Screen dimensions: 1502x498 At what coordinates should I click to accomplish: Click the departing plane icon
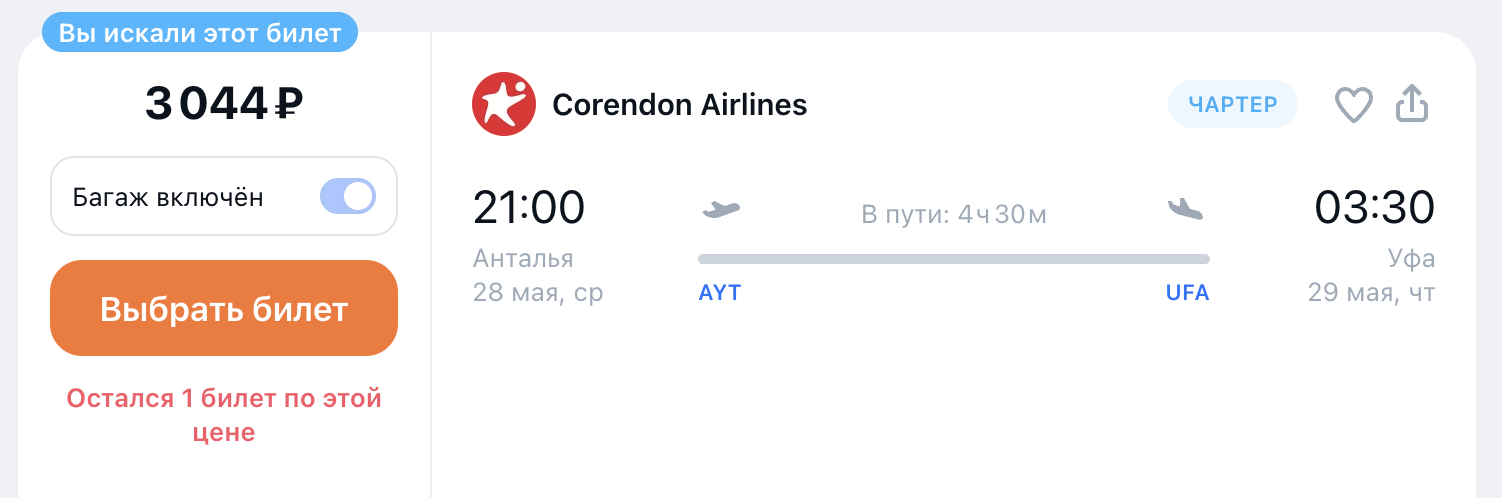[x=721, y=209]
